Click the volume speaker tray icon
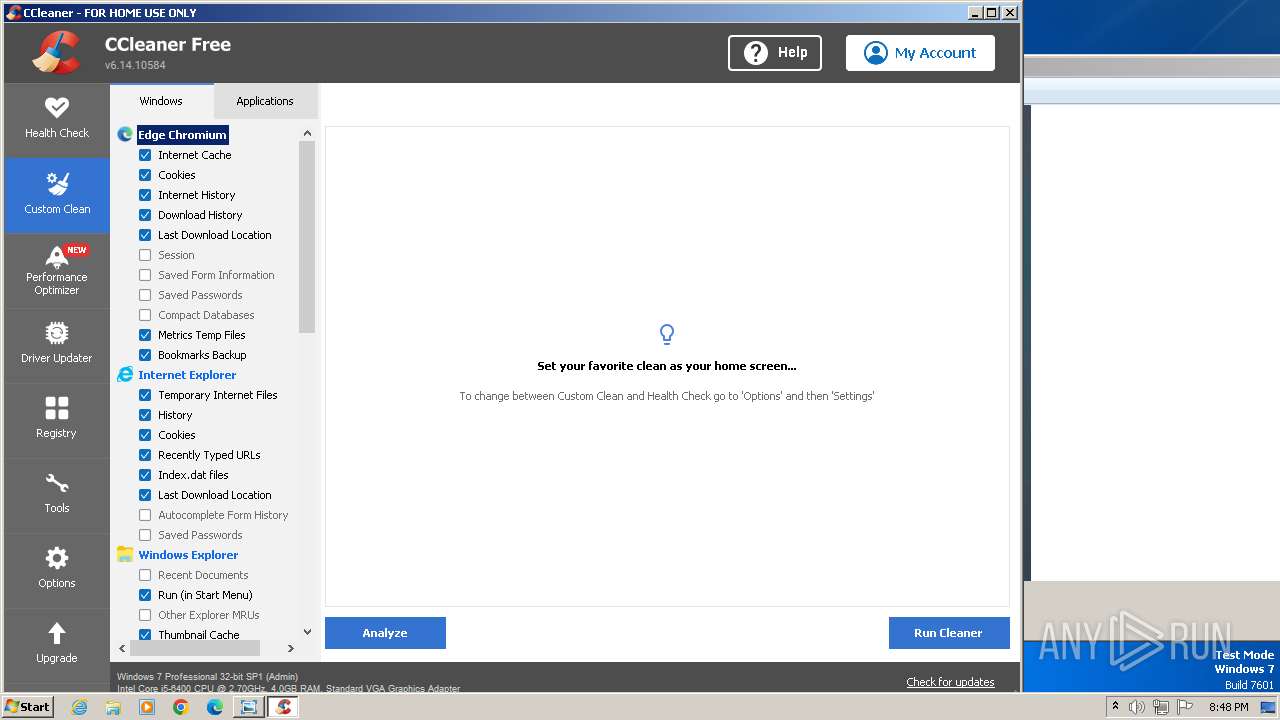Image resolution: width=1280 pixels, height=720 pixels. [1137, 707]
